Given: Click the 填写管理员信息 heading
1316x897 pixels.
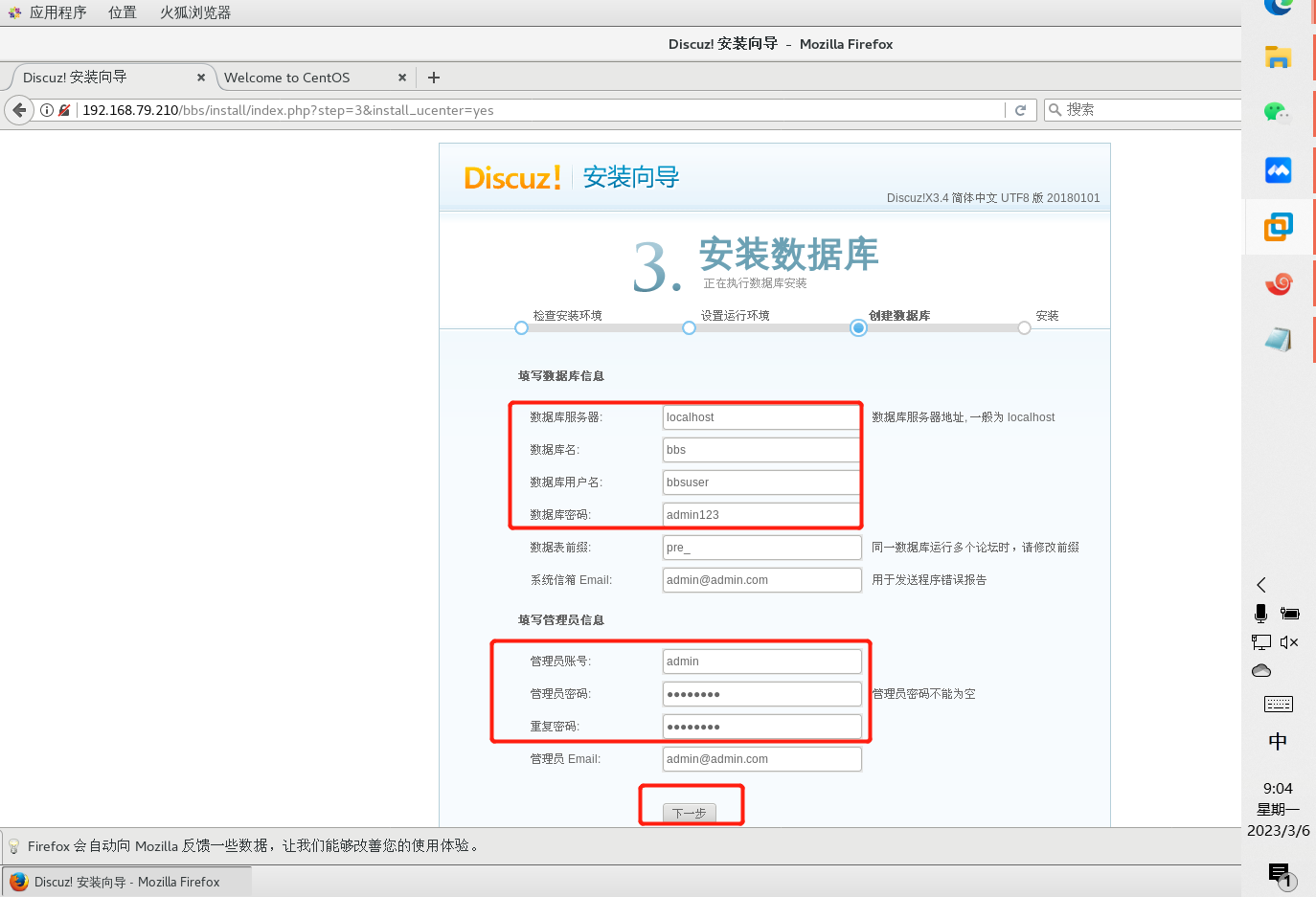Looking at the screenshot, I should click(561, 620).
